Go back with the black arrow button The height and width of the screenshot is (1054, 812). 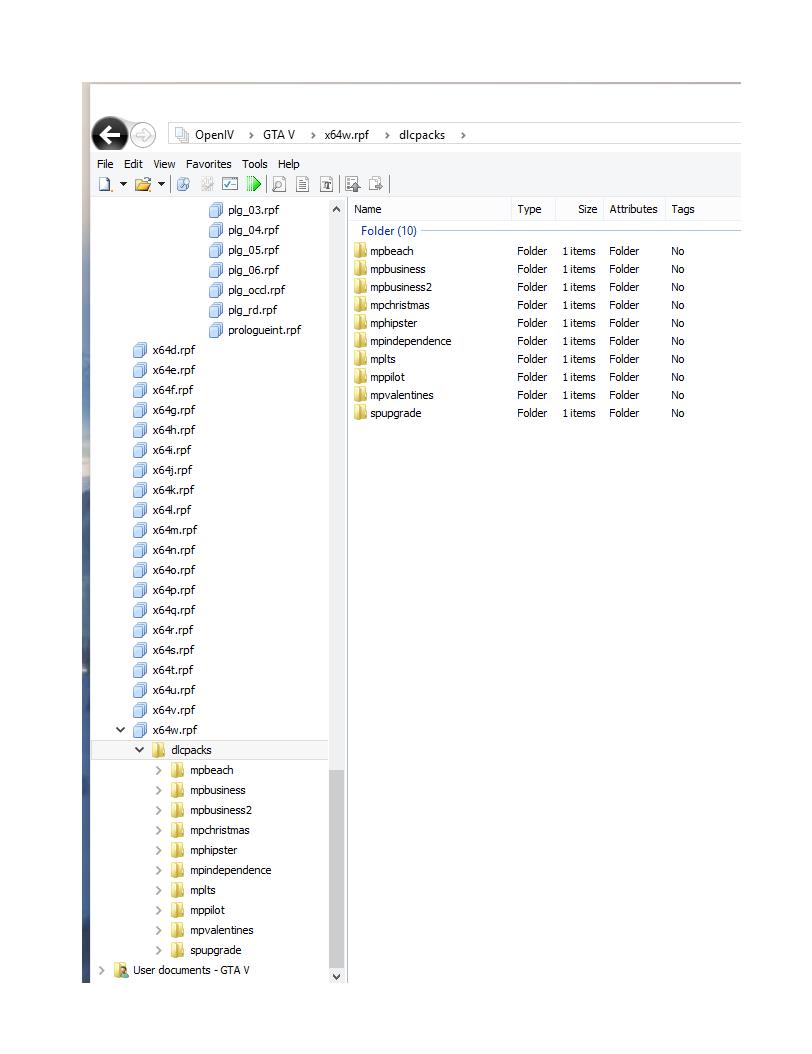(x=110, y=135)
